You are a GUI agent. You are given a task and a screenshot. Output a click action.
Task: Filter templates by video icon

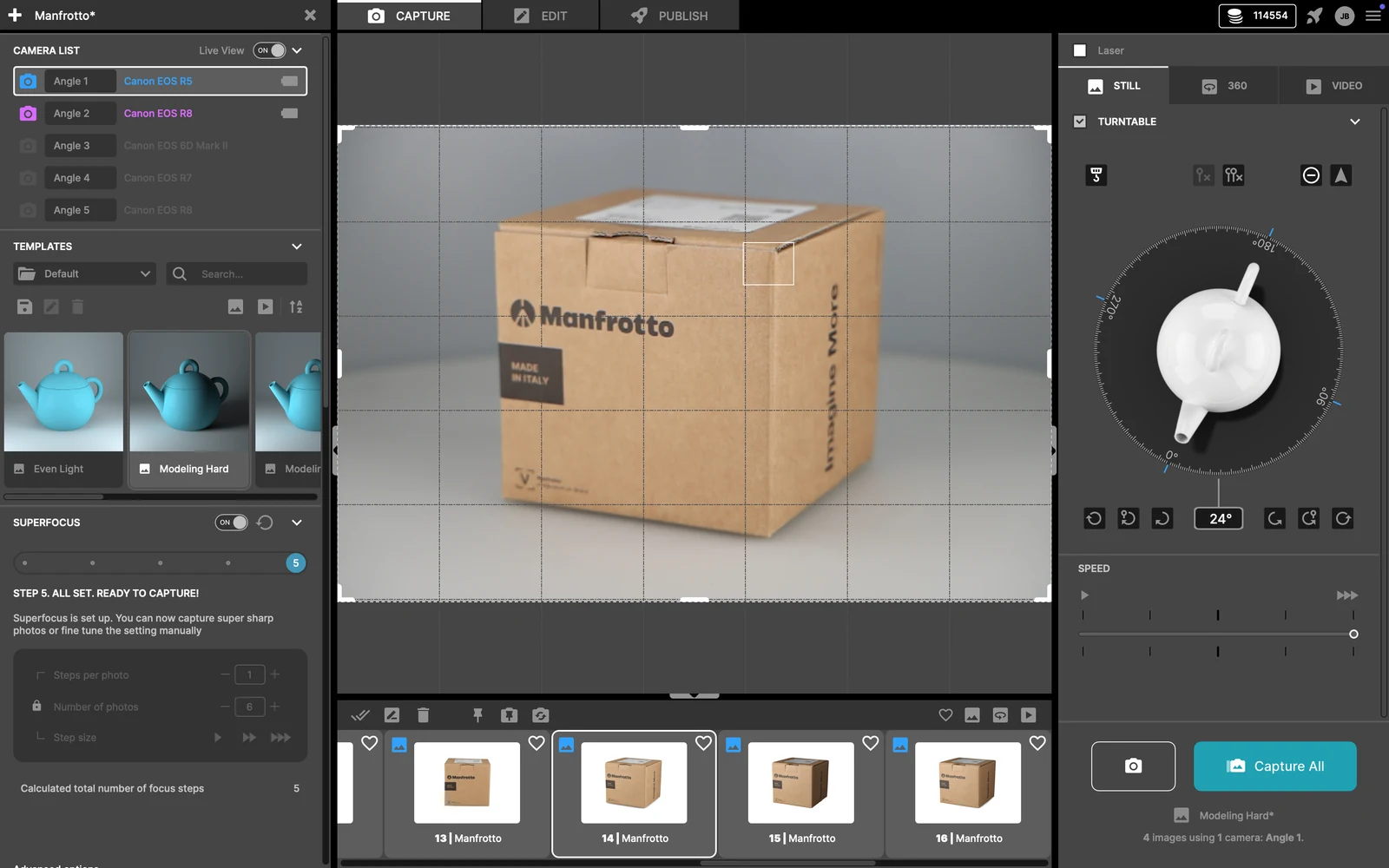[265, 306]
